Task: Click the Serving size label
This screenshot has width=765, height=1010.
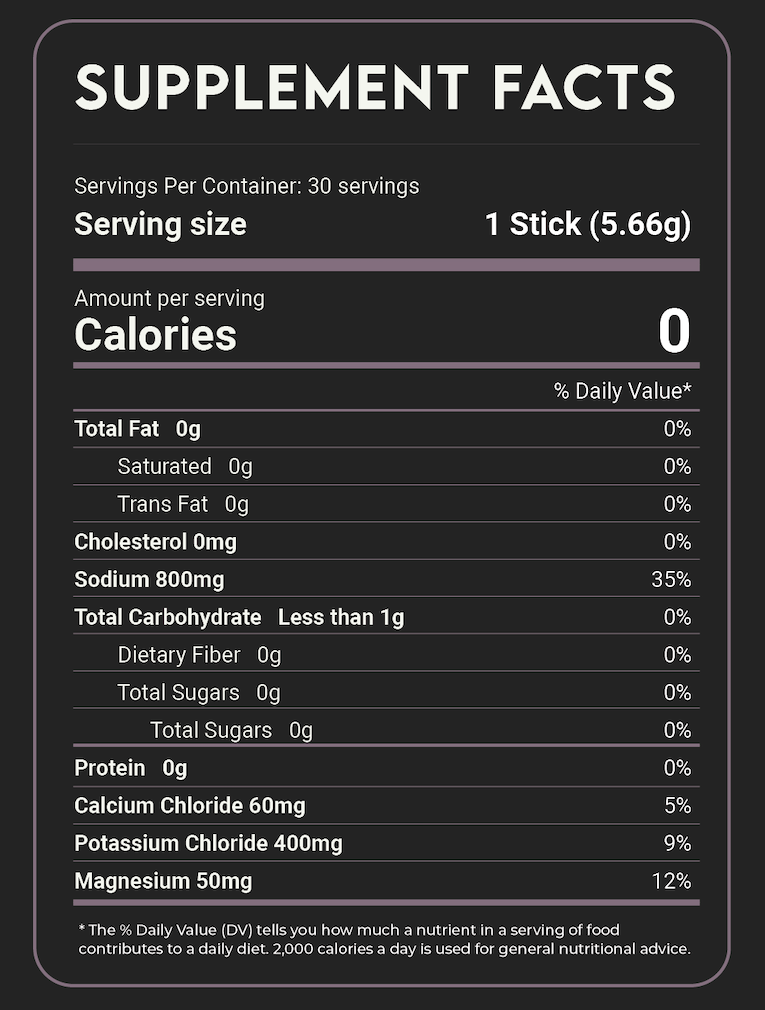Action: coord(160,224)
